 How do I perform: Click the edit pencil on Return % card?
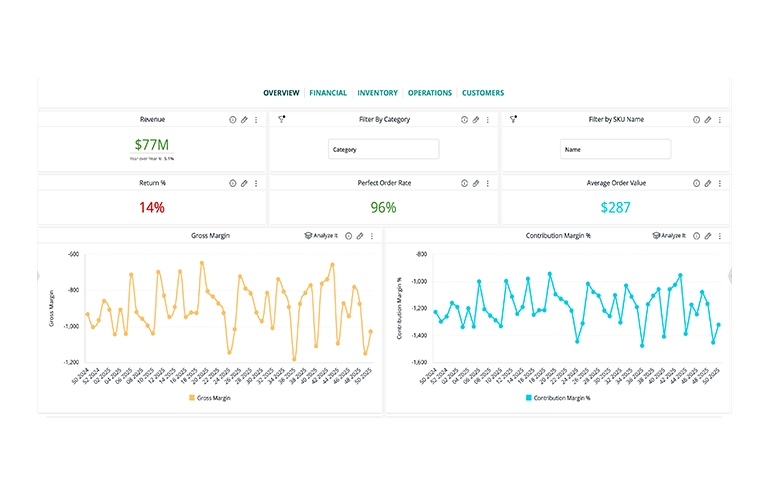[244, 184]
